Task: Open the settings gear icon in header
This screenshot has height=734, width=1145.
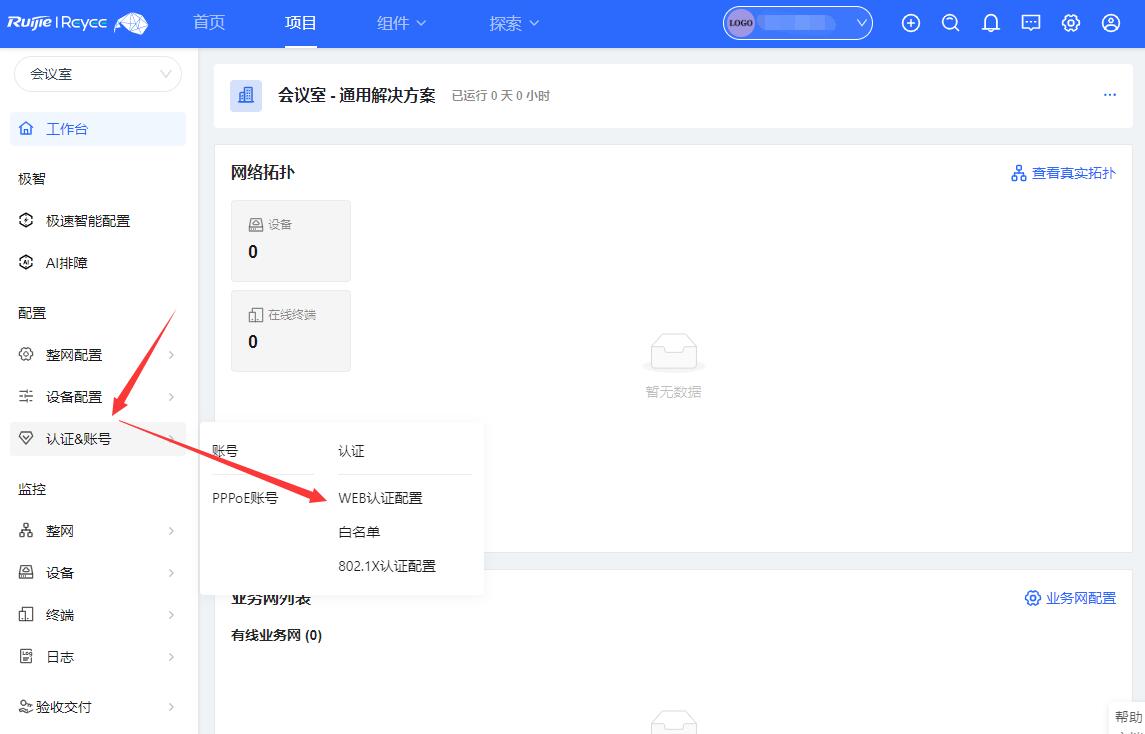Action: coord(1071,23)
